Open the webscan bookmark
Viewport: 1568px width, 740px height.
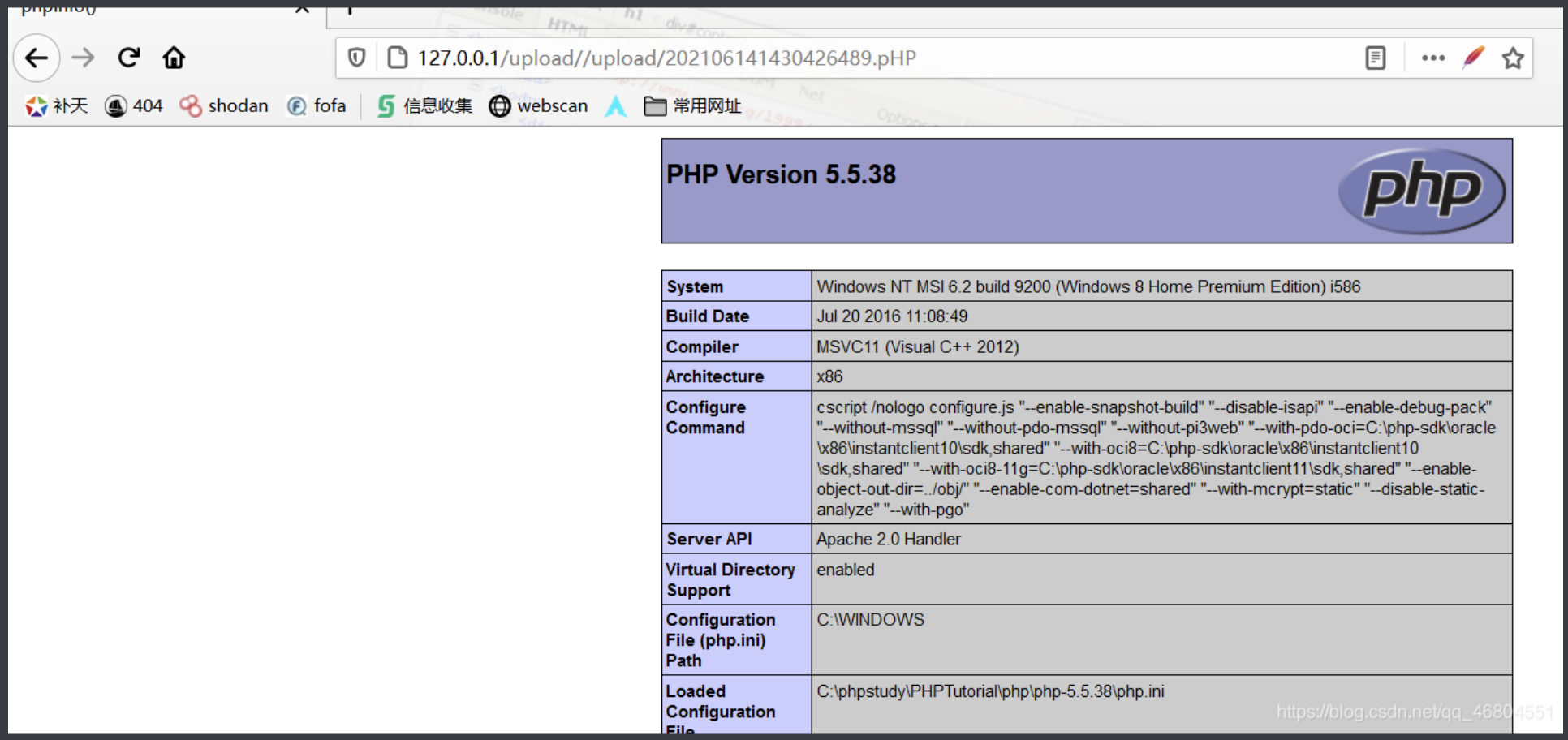point(538,106)
